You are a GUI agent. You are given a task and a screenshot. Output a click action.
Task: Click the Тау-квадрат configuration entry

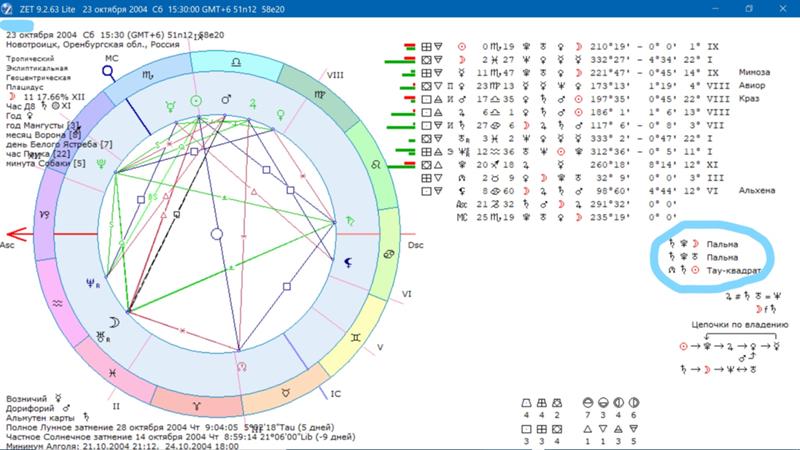click(715, 270)
